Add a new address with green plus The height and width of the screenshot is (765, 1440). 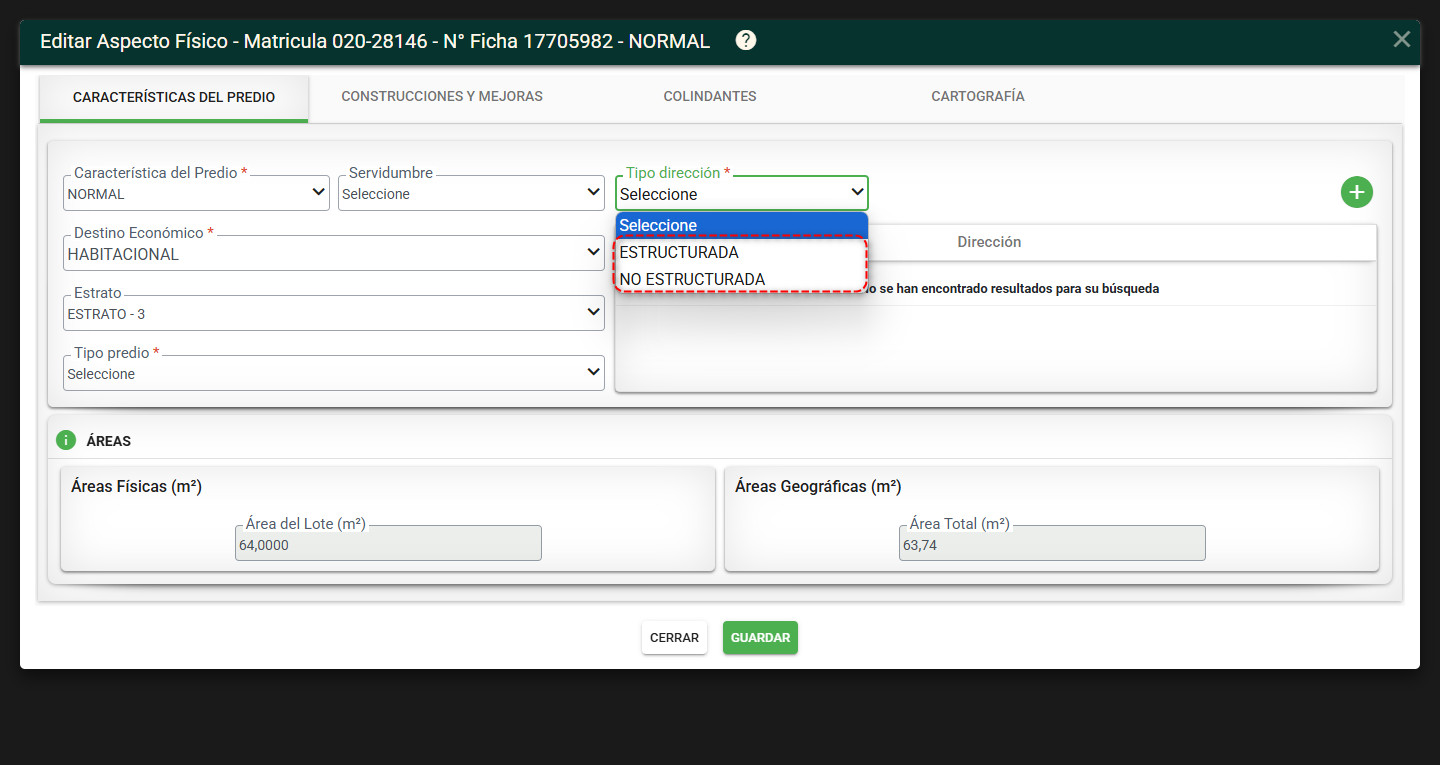(1356, 192)
